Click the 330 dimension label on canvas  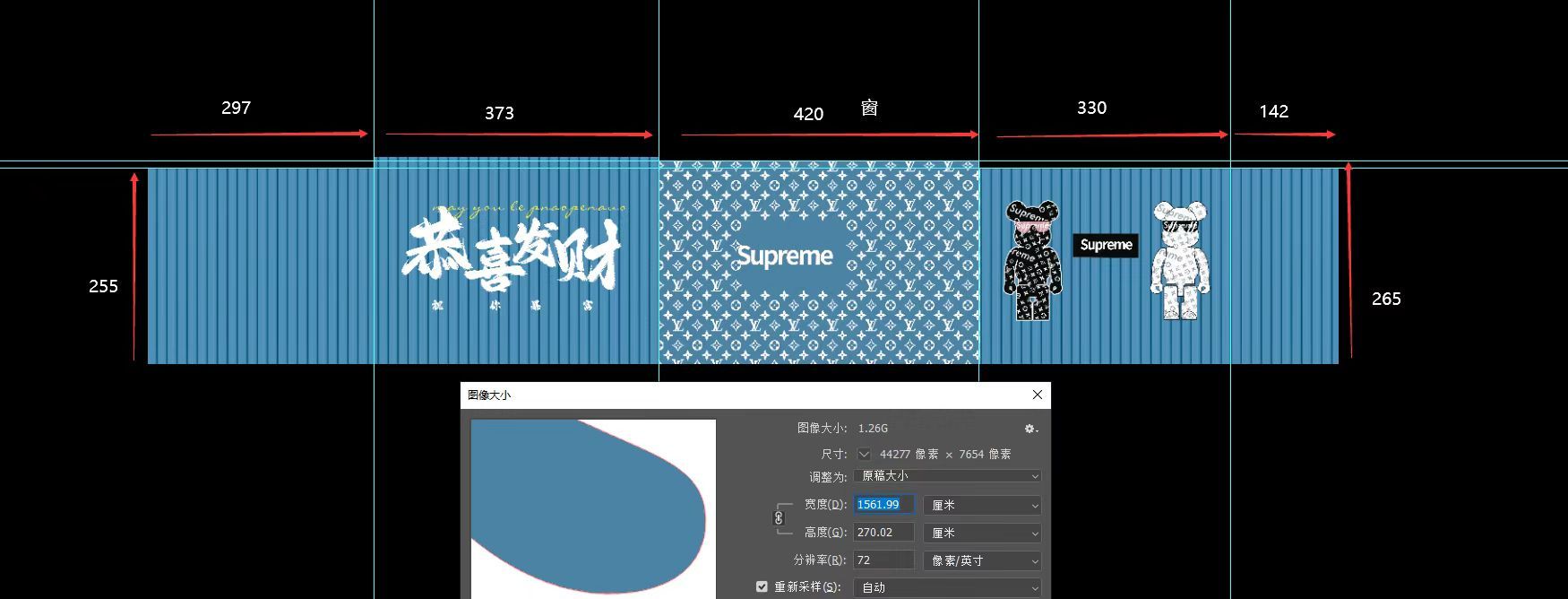[1091, 108]
